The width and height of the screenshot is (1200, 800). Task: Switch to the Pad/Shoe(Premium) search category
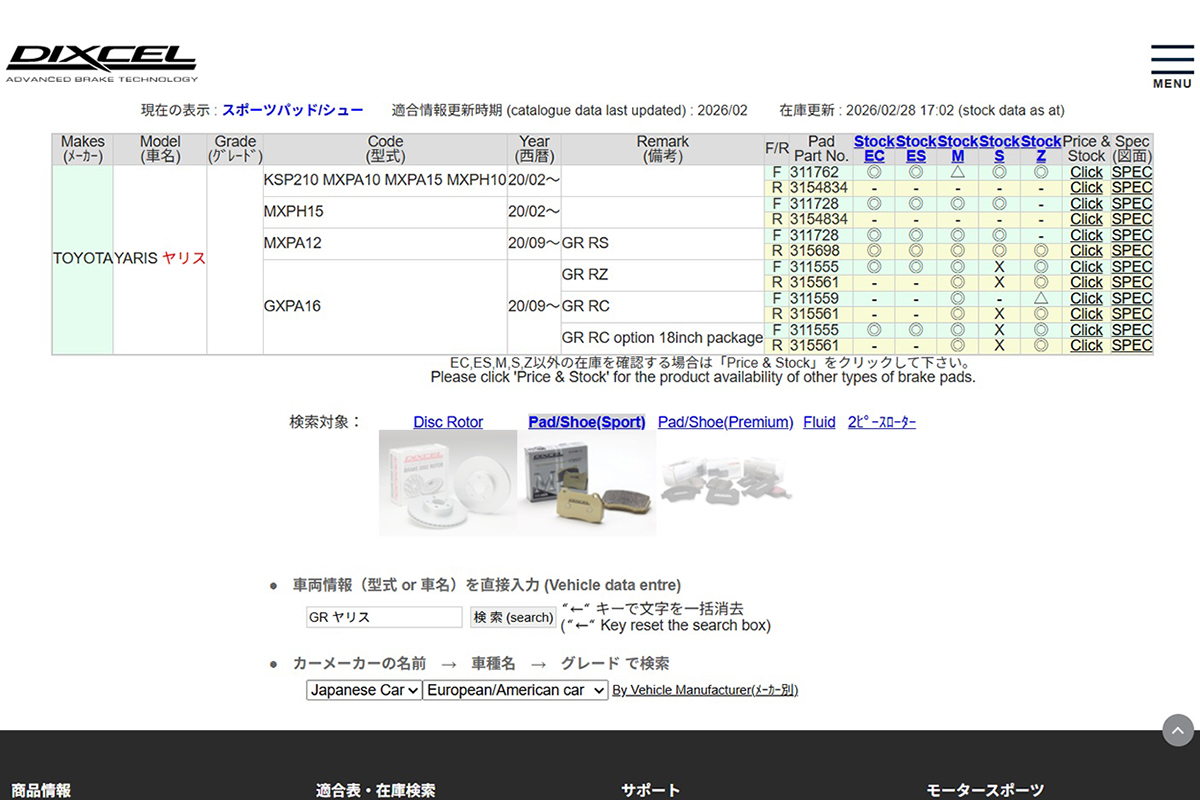coord(725,422)
